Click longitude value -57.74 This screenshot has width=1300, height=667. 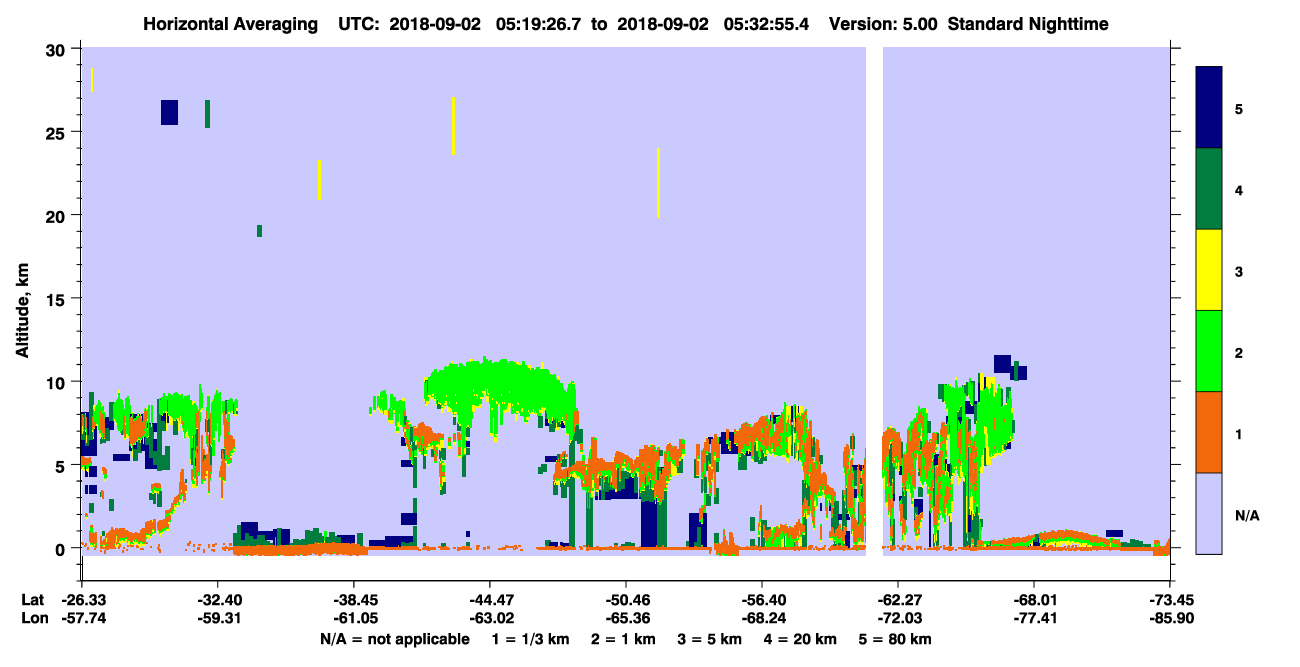[83, 619]
